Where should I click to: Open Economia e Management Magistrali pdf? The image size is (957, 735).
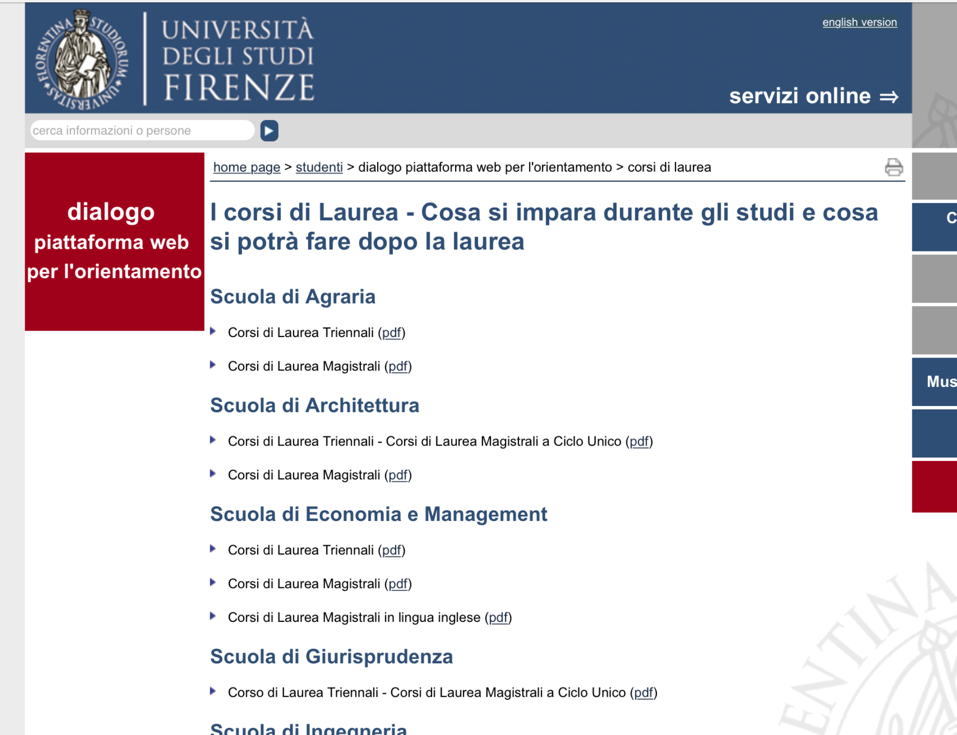point(398,584)
